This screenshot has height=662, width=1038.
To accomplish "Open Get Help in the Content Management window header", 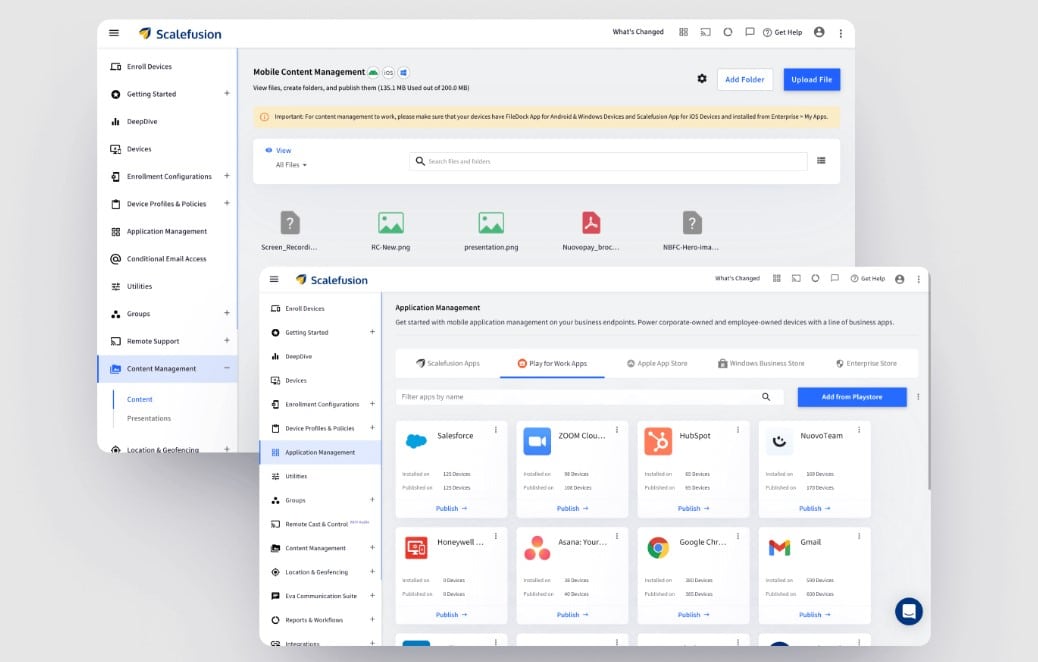I will 782,32.
